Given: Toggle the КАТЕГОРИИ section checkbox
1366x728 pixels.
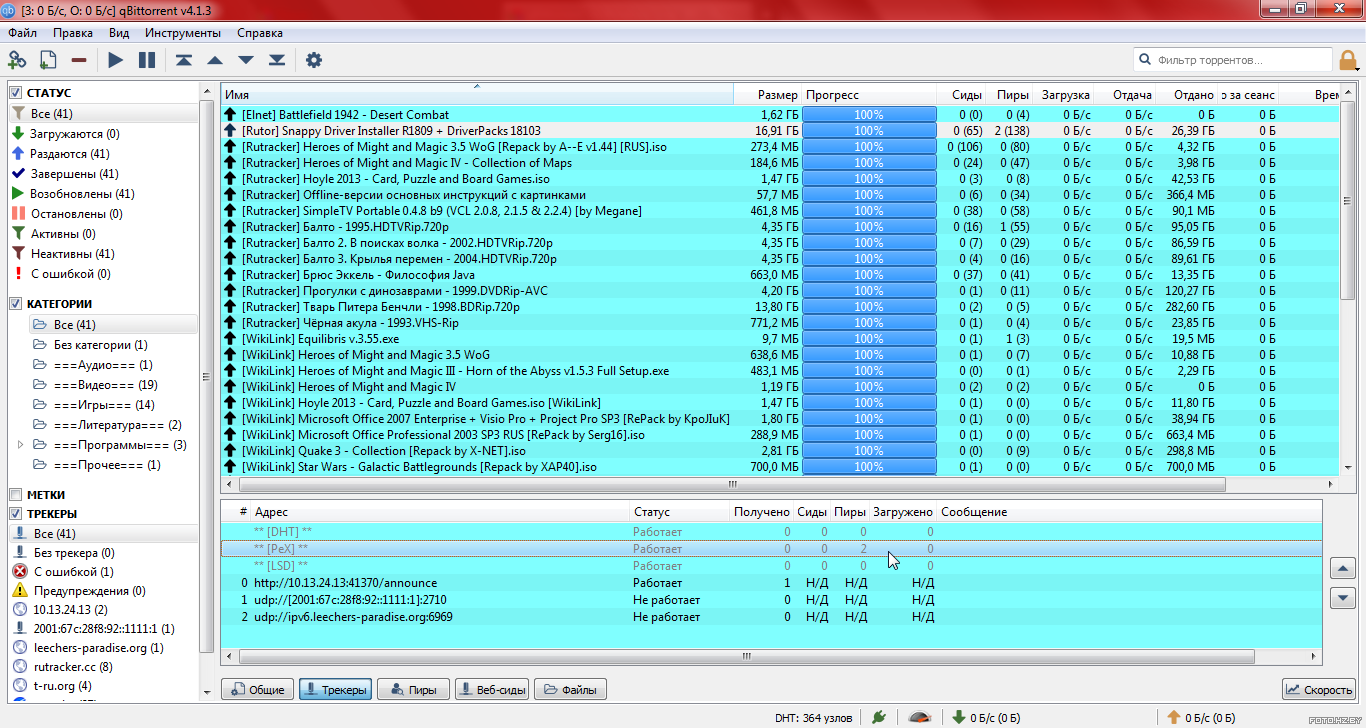Looking at the screenshot, I should [x=16, y=304].
